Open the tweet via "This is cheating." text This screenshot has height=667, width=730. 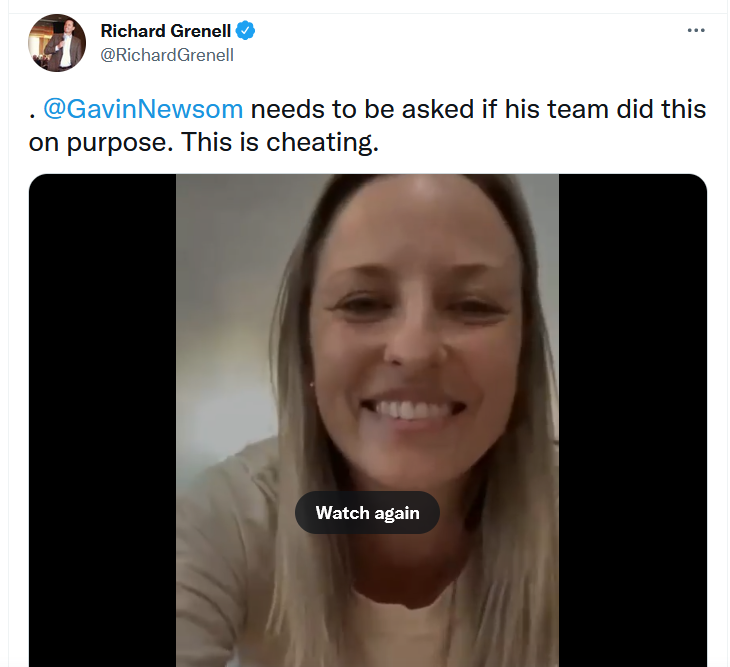280,142
